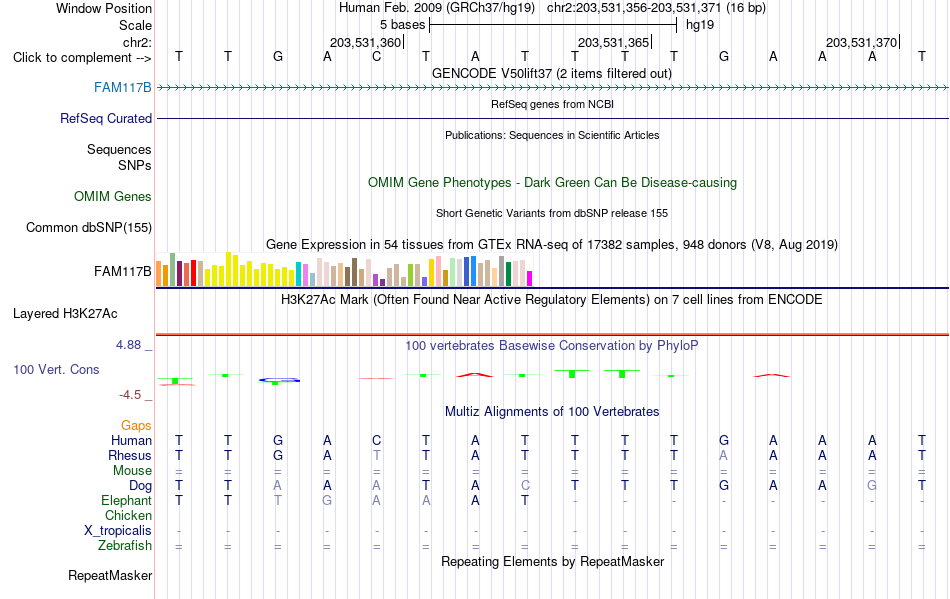Click the dark blue RefSeq Curated gene line

coord(552,118)
